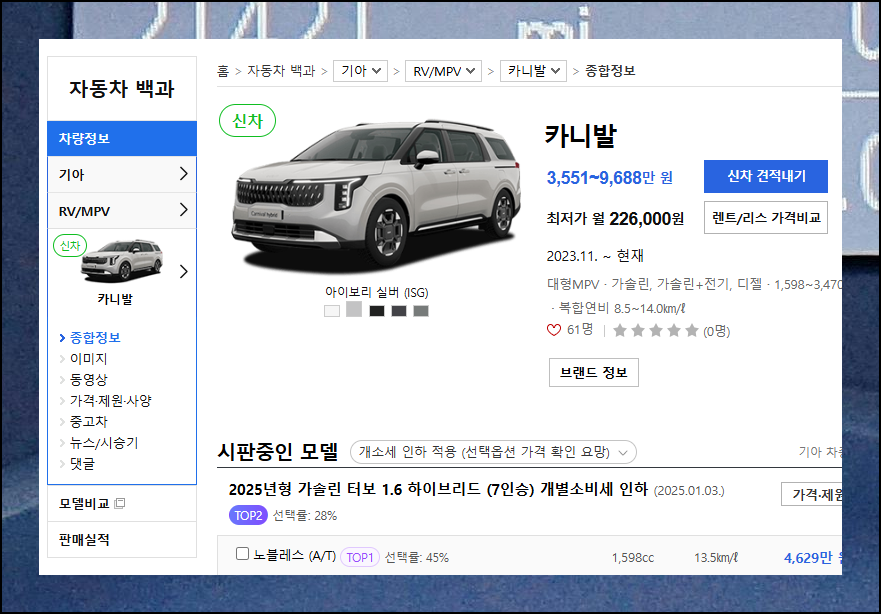This screenshot has height=614, width=881.
Task: Click the fifth rating star
Action: click(x=692, y=330)
